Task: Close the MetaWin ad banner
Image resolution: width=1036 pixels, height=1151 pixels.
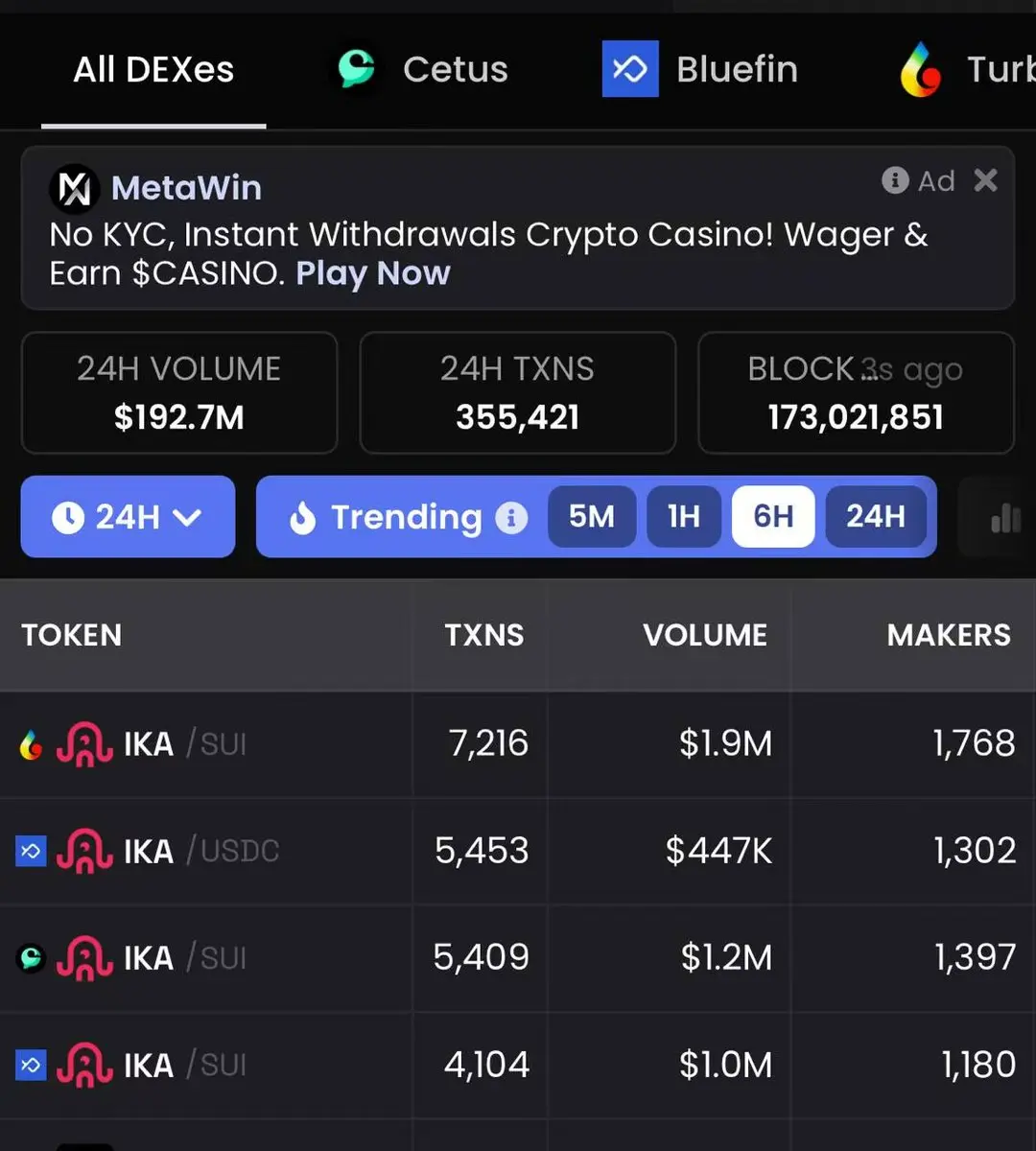Action: [x=986, y=180]
